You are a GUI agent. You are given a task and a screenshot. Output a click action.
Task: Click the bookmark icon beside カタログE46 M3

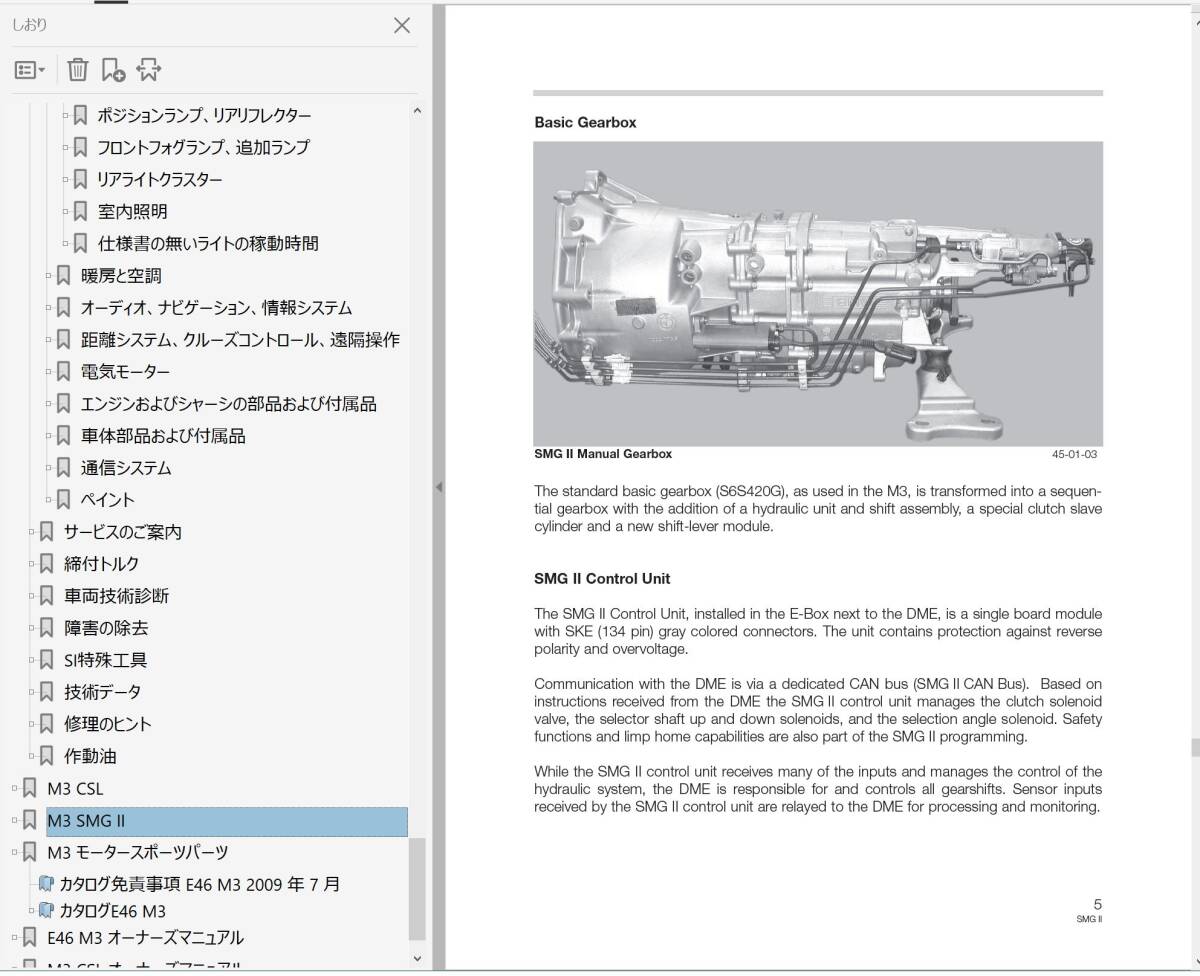(x=46, y=911)
